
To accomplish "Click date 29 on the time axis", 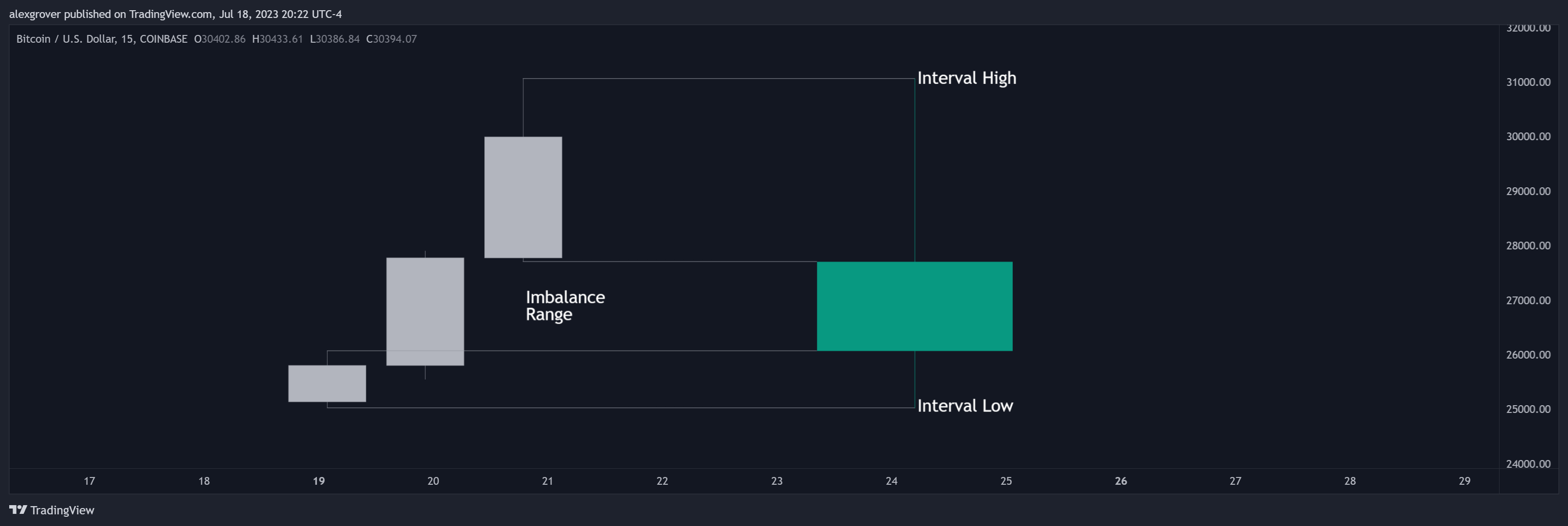I will point(1465,481).
